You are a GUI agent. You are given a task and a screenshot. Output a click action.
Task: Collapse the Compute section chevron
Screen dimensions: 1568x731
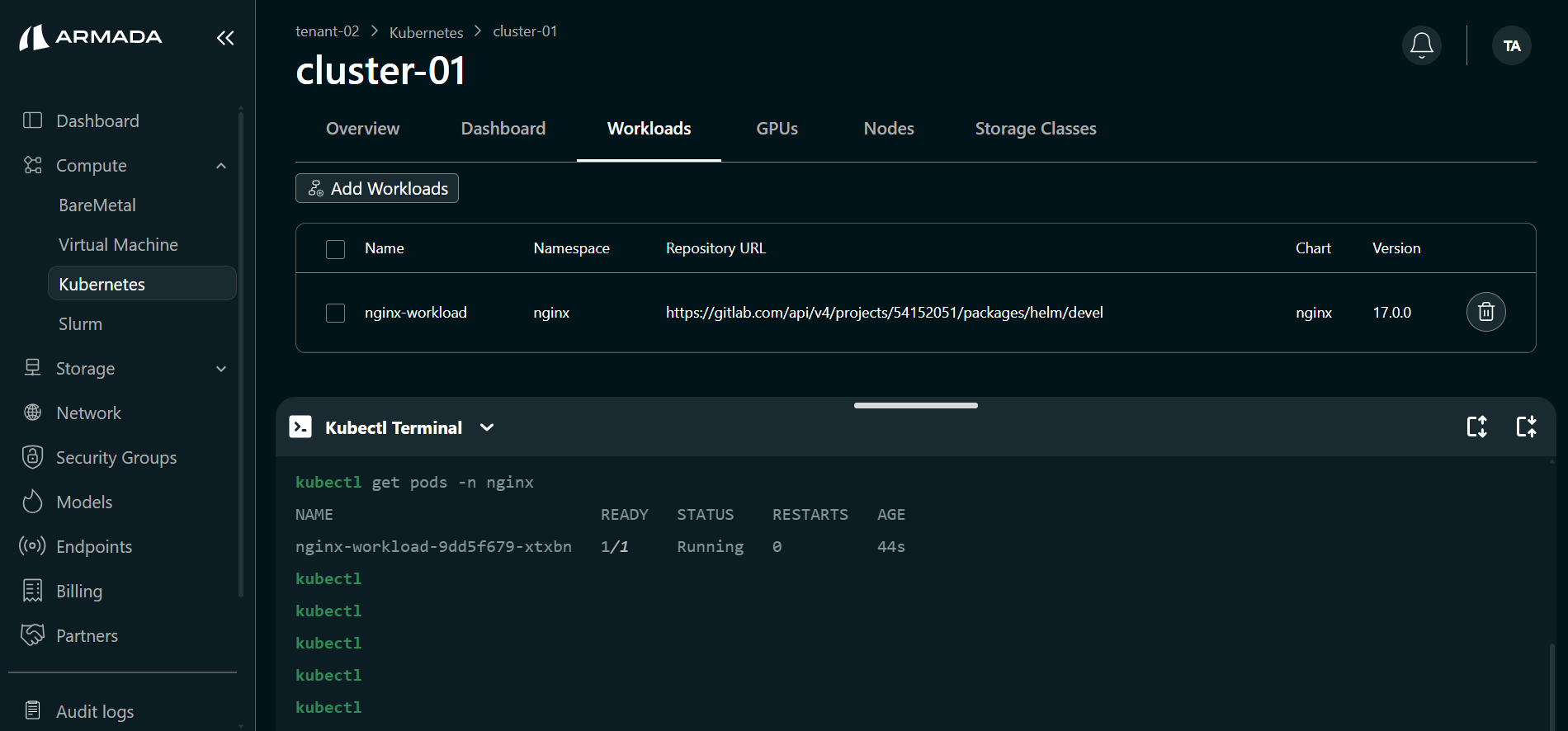point(221,166)
